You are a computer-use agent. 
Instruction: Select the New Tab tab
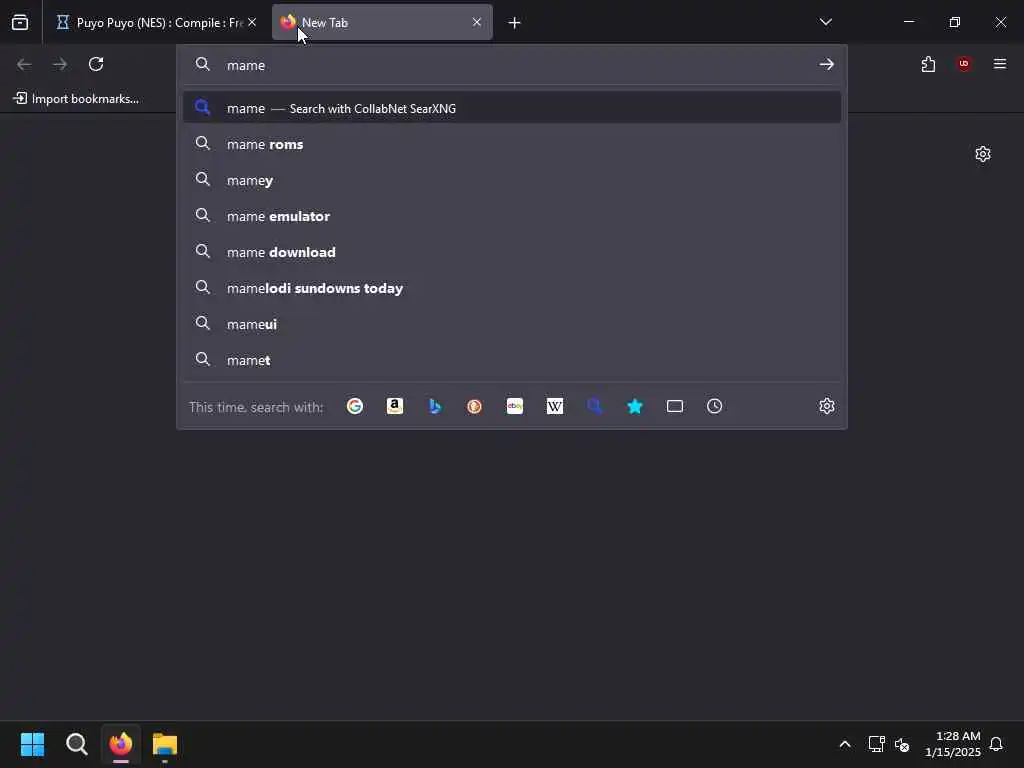point(382,22)
